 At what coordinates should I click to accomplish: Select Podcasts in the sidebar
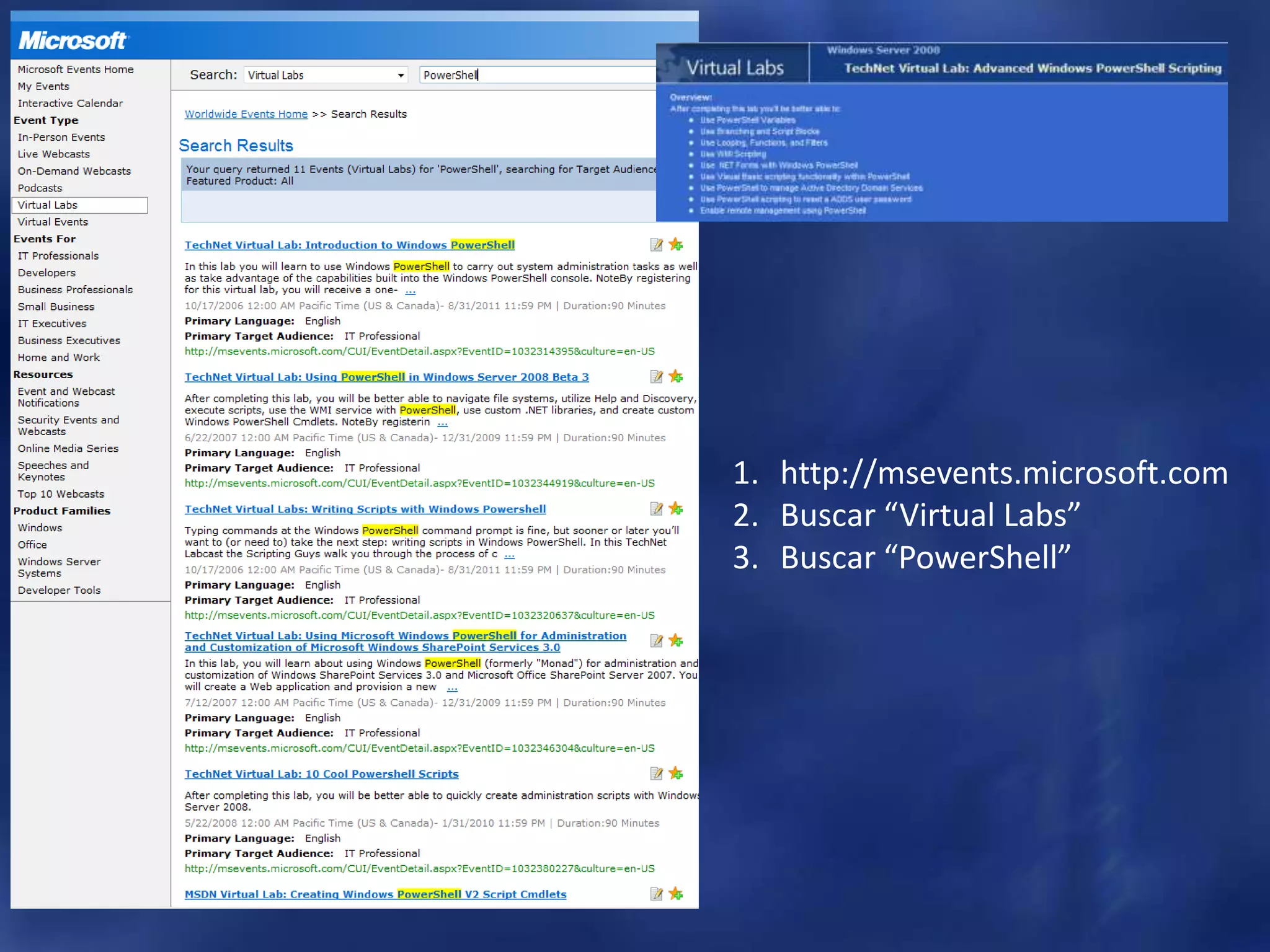40,188
